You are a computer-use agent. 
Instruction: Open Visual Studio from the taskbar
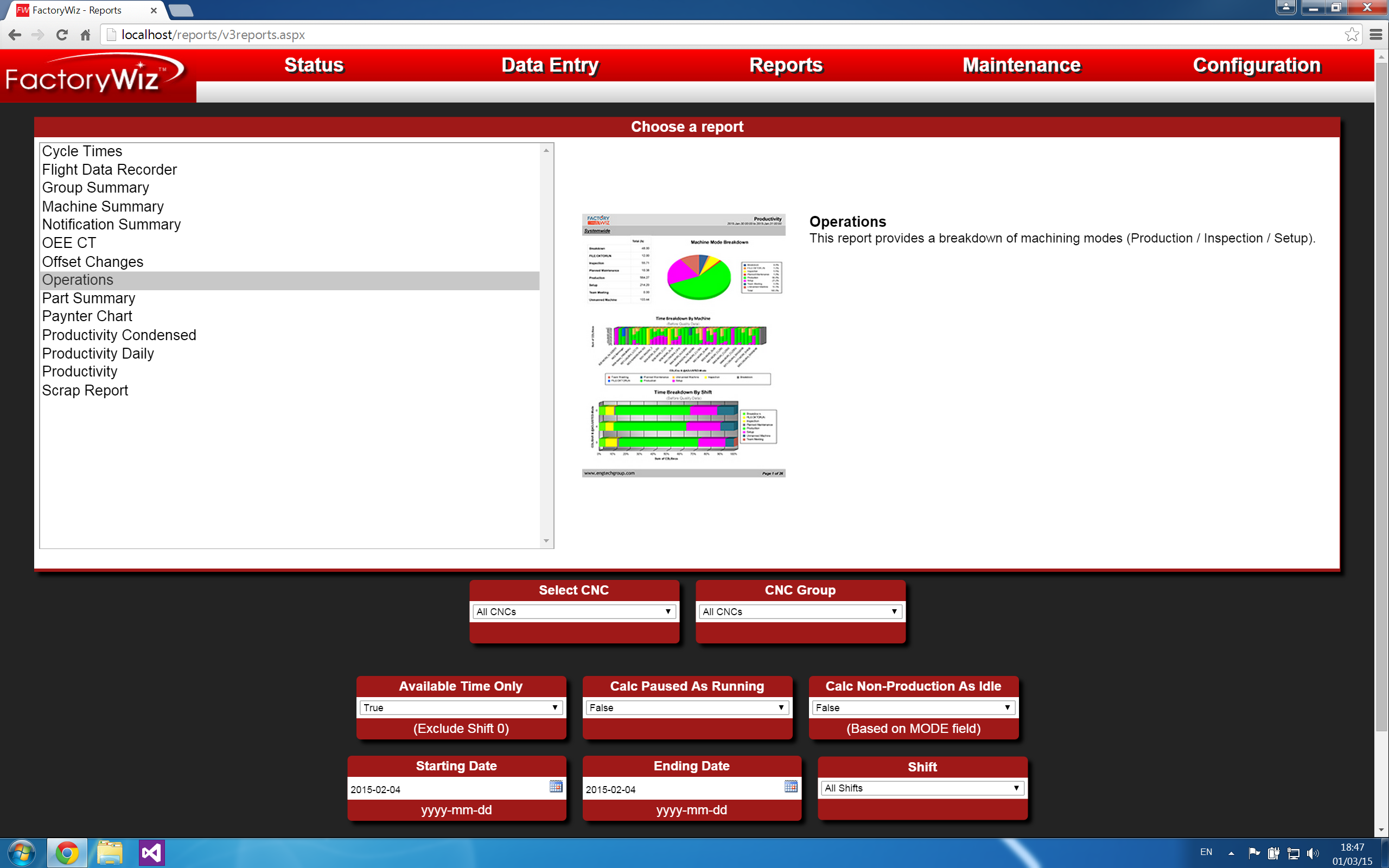coord(151,854)
